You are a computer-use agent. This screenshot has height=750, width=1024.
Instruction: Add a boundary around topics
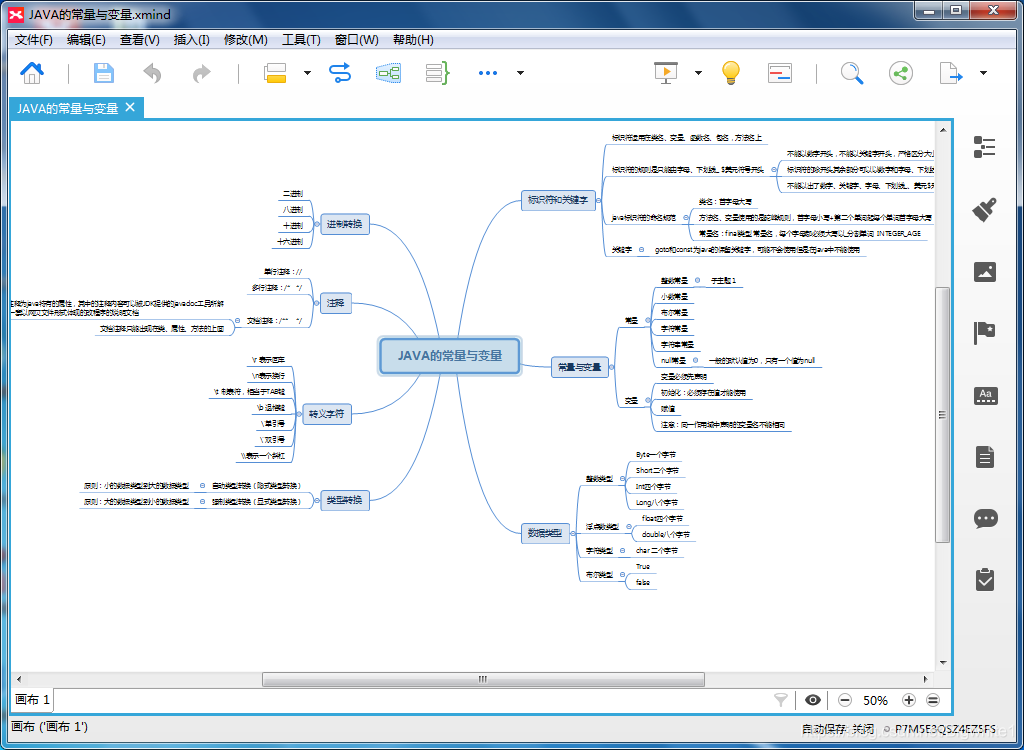(x=389, y=73)
